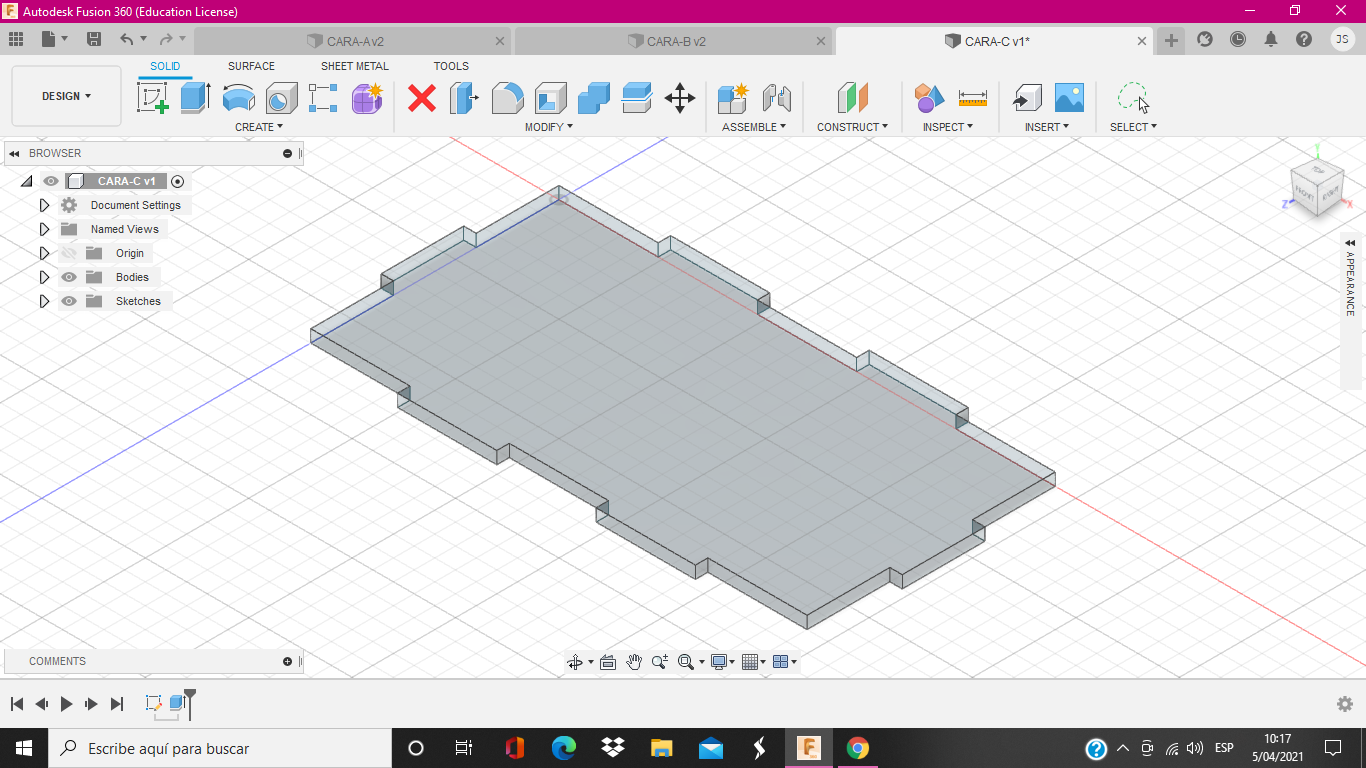Select the New Component tool
This screenshot has width=1366, height=768.
(x=733, y=98)
